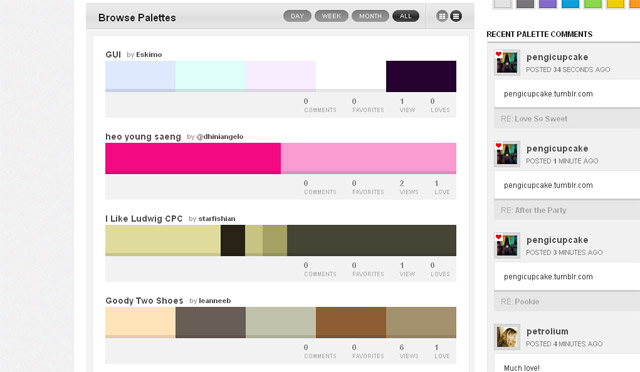Select the purple swatch at top right

pos(548,4)
